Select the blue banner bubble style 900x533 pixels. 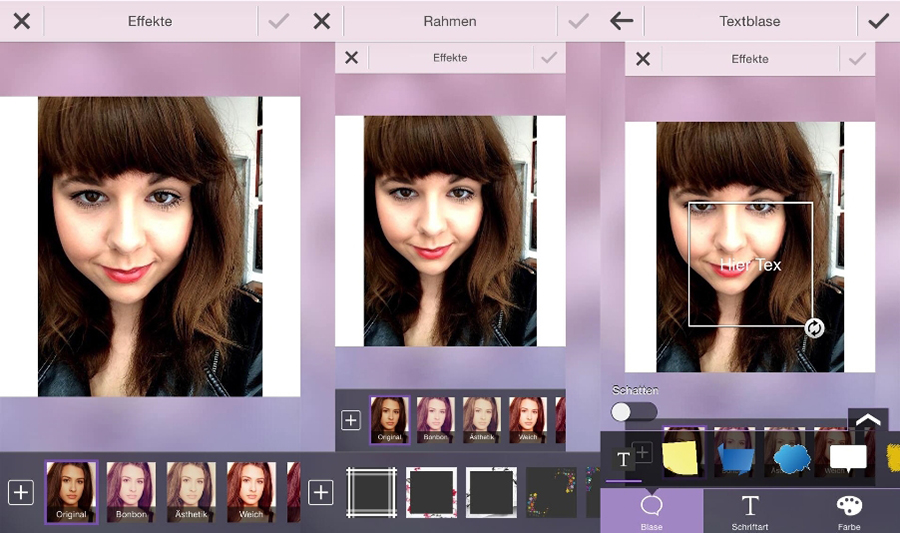click(x=738, y=458)
